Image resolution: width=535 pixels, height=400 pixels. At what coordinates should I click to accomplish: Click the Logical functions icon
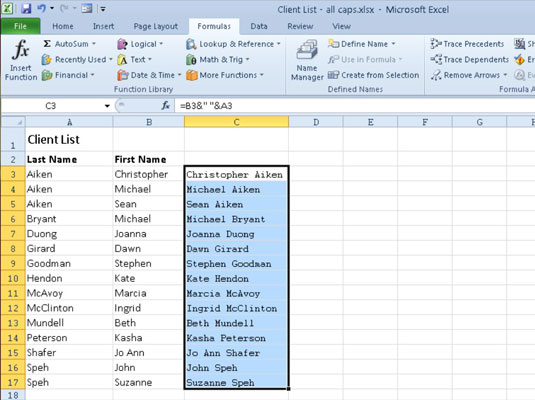pos(122,44)
